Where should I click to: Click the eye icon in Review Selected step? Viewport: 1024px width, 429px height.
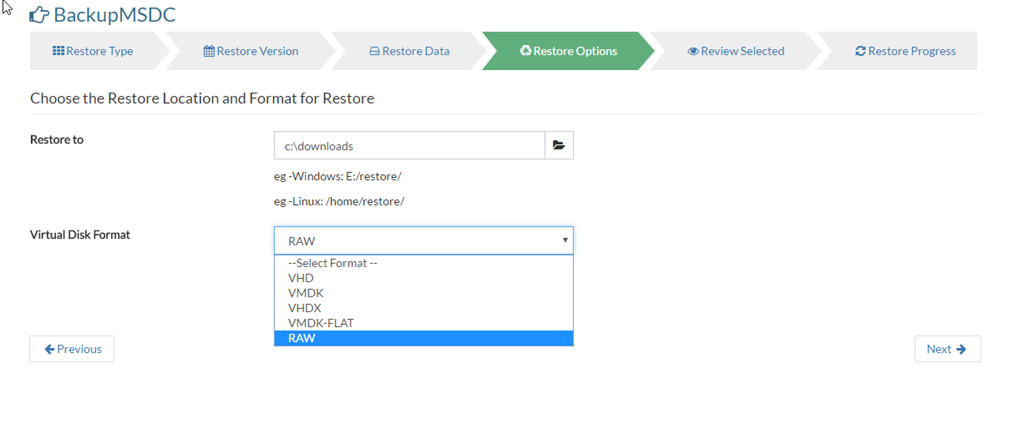(693, 51)
